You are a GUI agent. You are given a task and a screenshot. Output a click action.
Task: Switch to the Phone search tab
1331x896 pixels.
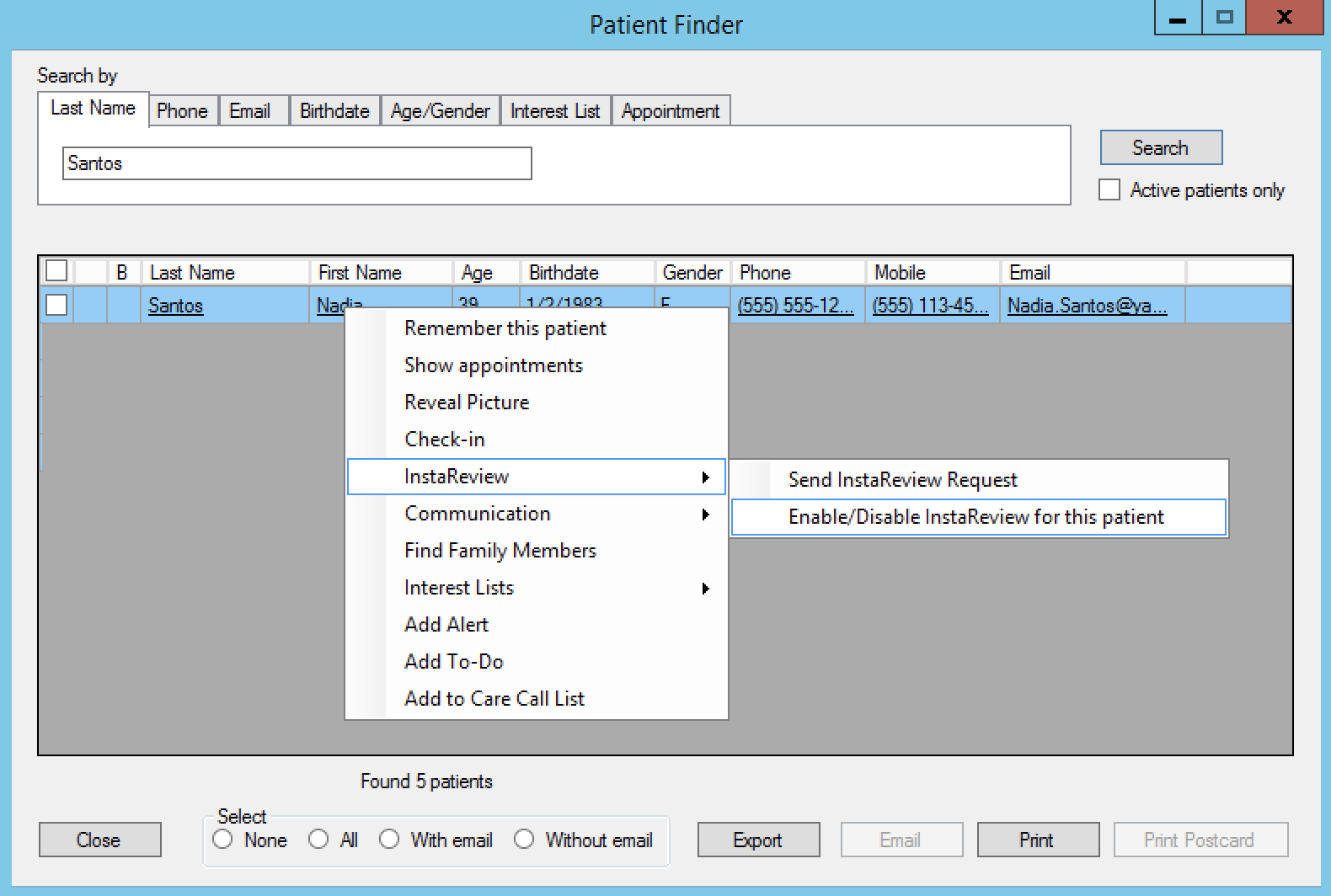(182, 111)
